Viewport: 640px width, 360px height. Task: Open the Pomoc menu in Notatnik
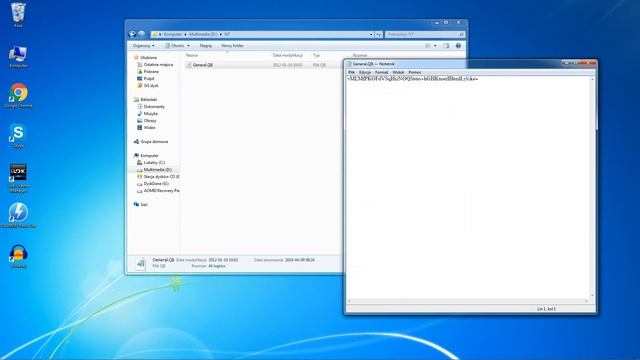click(x=415, y=72)
